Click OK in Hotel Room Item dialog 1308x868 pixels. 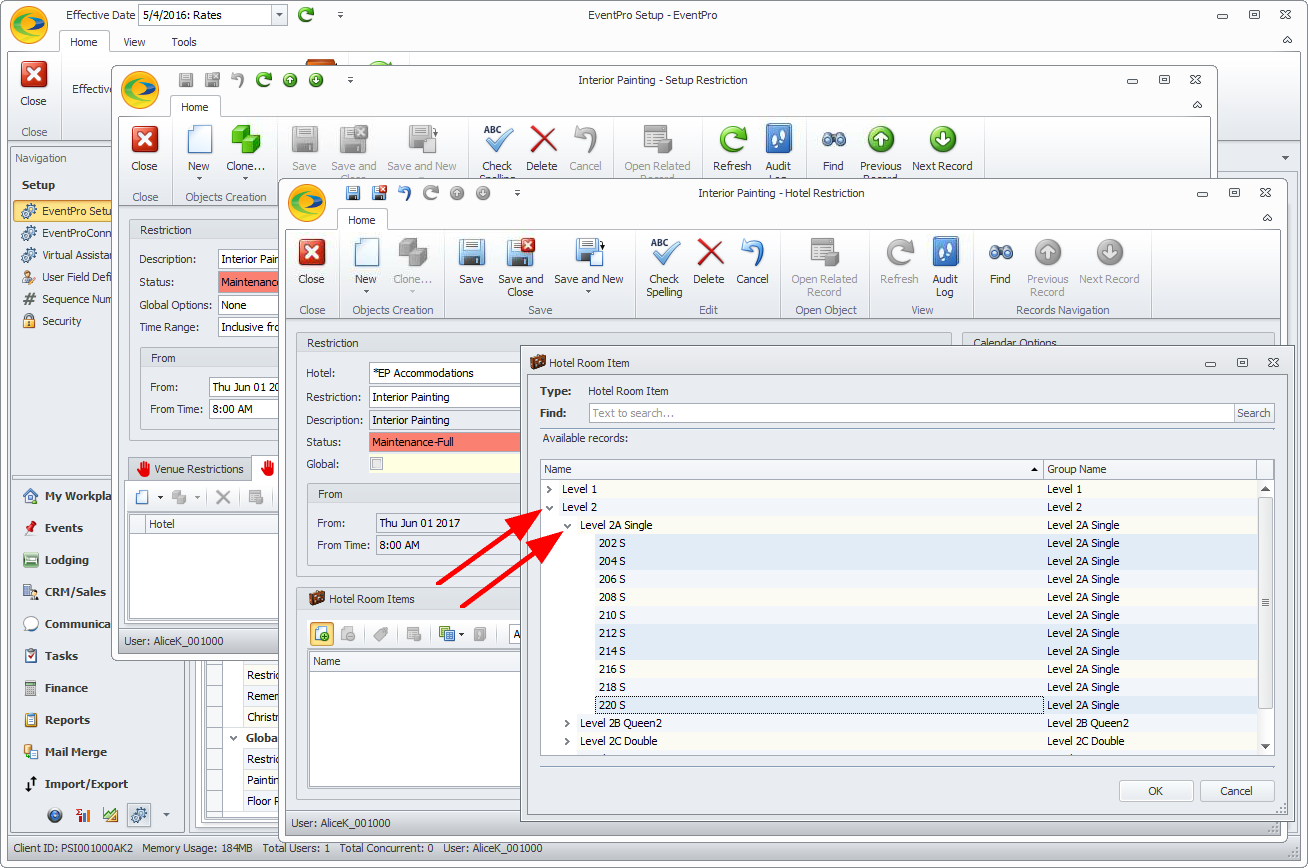(1155, 791)
